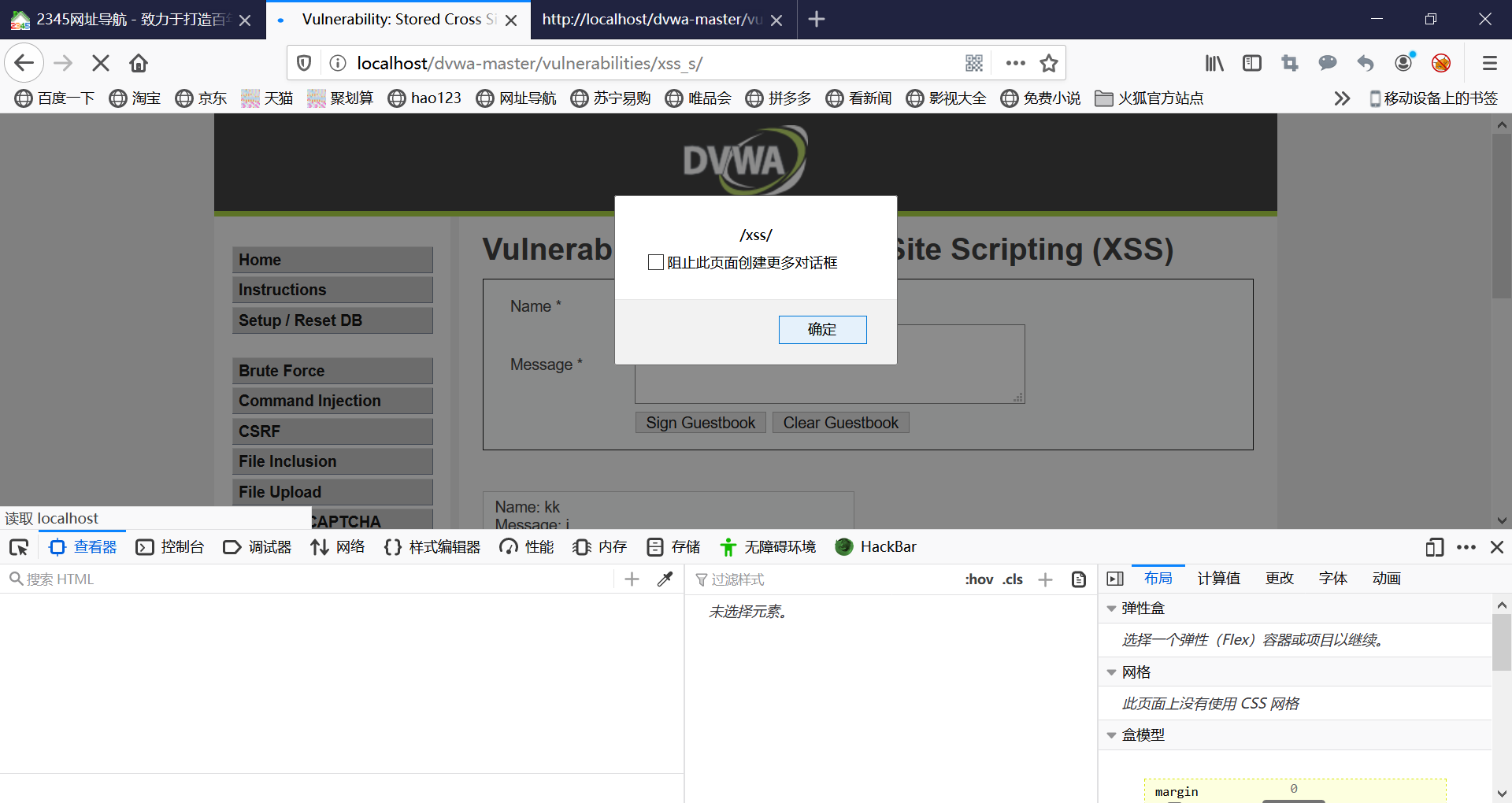This screenshot has width=1512, height=803.
Task: Open Command Injection in DVWA menu
Action: click(x=332, y=401)
